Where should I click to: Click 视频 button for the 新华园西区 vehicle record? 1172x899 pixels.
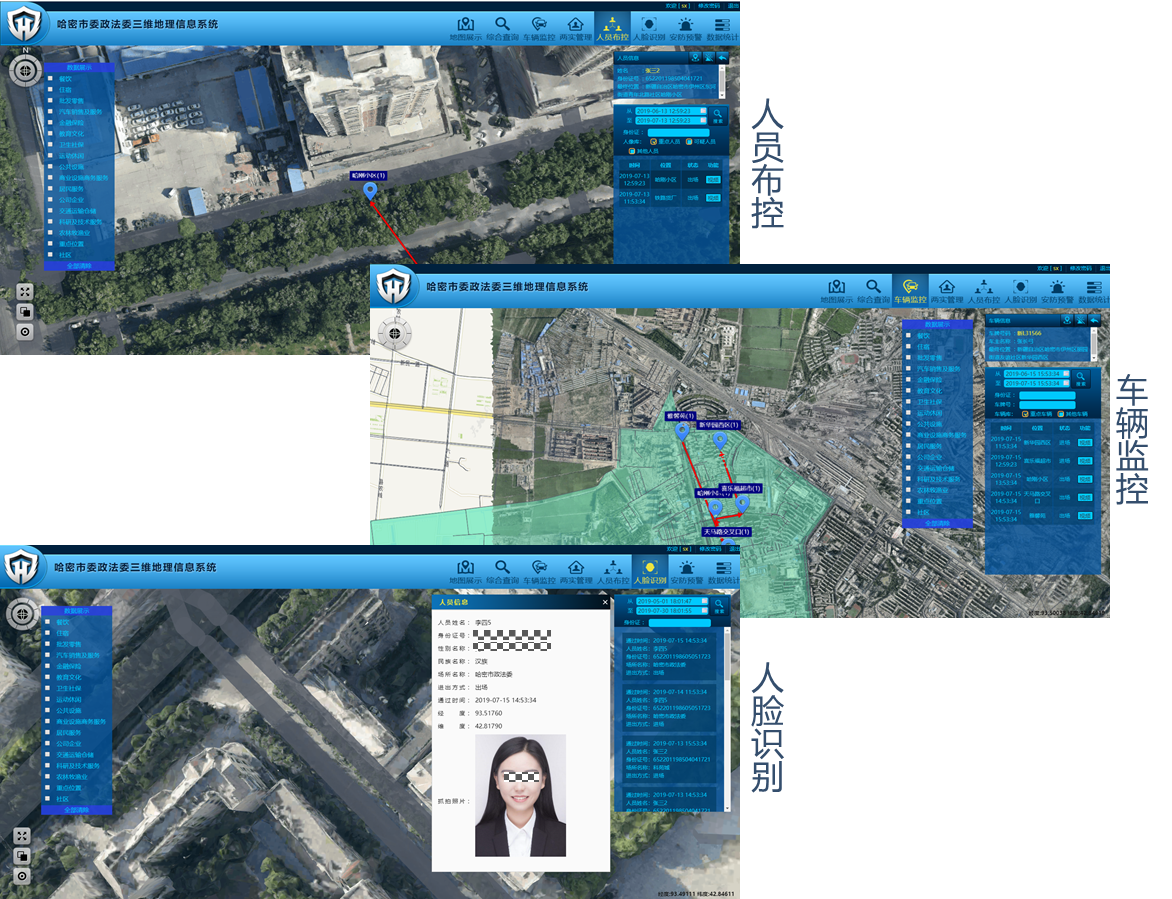(1084, 442)
